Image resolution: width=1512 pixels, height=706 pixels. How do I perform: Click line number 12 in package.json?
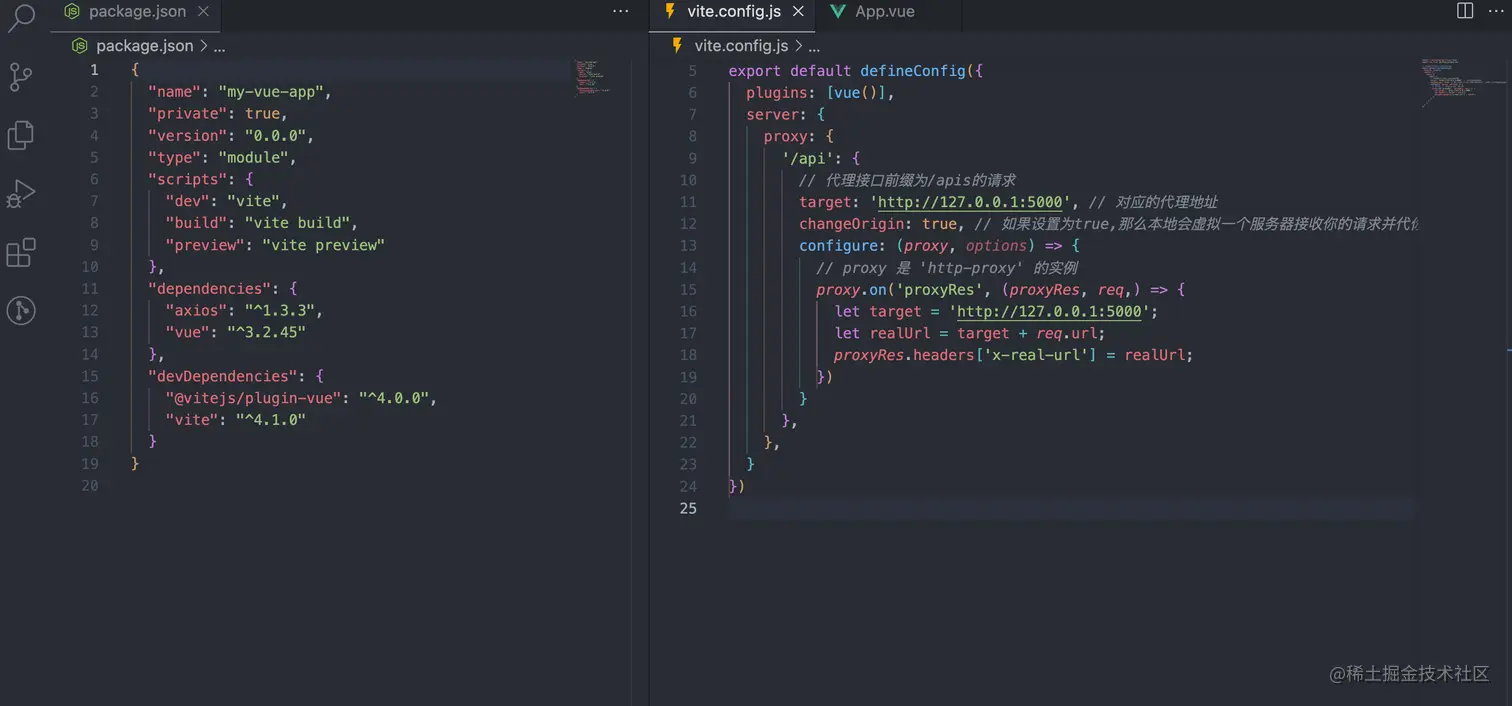pos(90,310)
